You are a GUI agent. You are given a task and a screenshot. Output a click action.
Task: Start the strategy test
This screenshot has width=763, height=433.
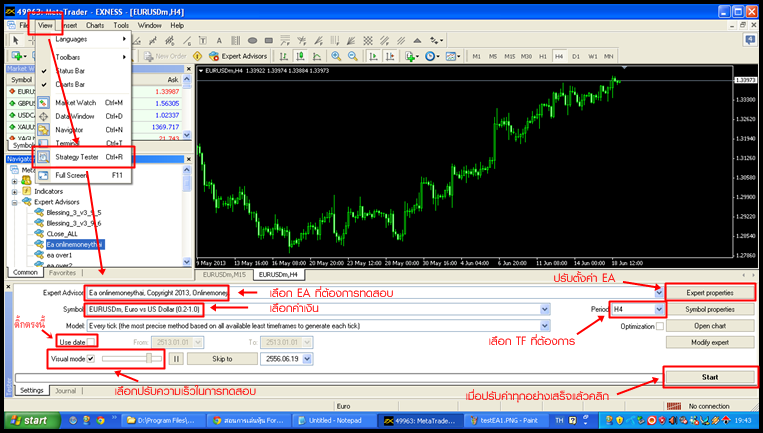point(710,377)
